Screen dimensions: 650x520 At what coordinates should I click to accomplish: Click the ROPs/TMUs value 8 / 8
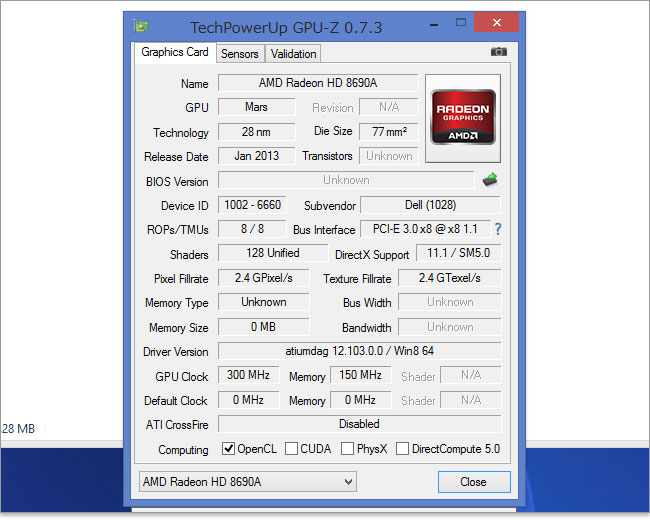click(x=252, y=229)
